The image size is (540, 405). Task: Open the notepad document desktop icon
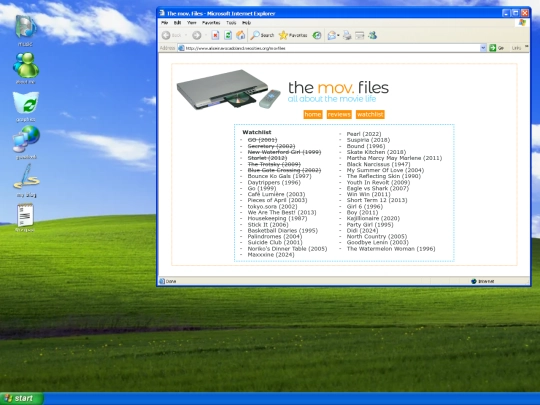coord(25,215)
